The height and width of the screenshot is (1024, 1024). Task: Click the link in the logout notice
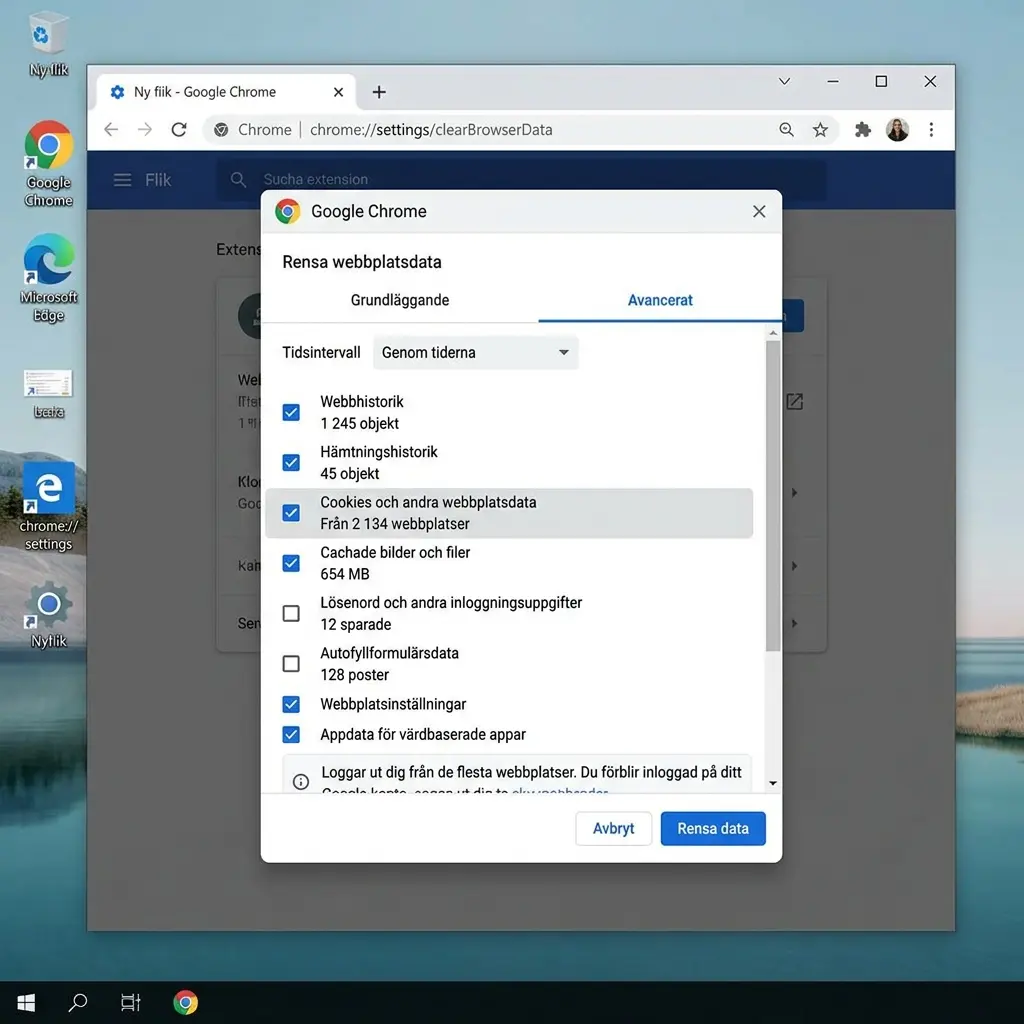pos(560,790)
